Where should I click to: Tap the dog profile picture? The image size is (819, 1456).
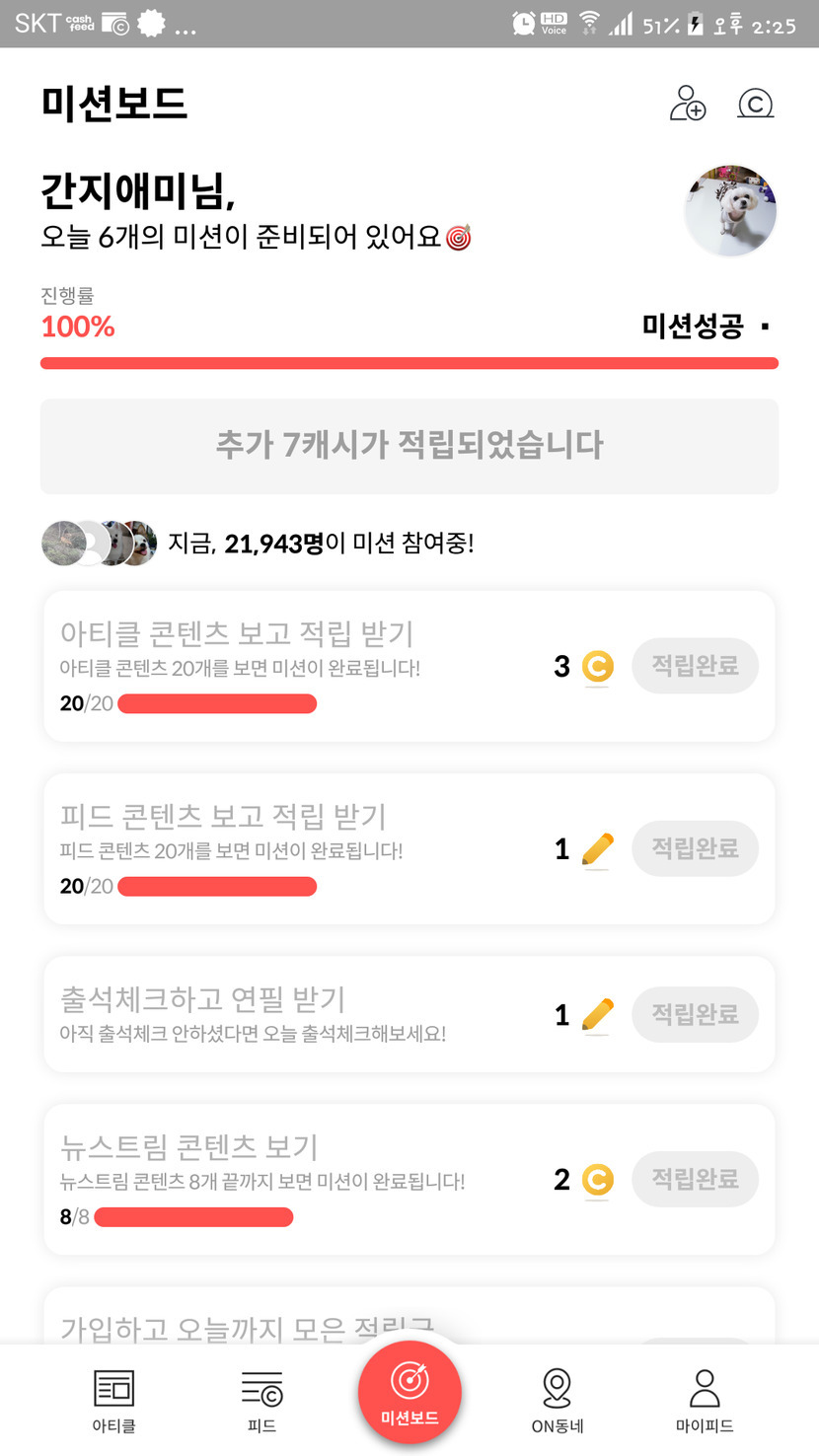tap(730, 211)
